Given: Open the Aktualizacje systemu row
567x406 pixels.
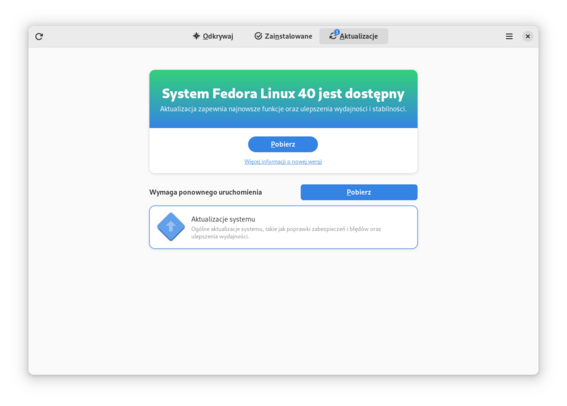Looking at the screenshot, I should coord(283,227).
